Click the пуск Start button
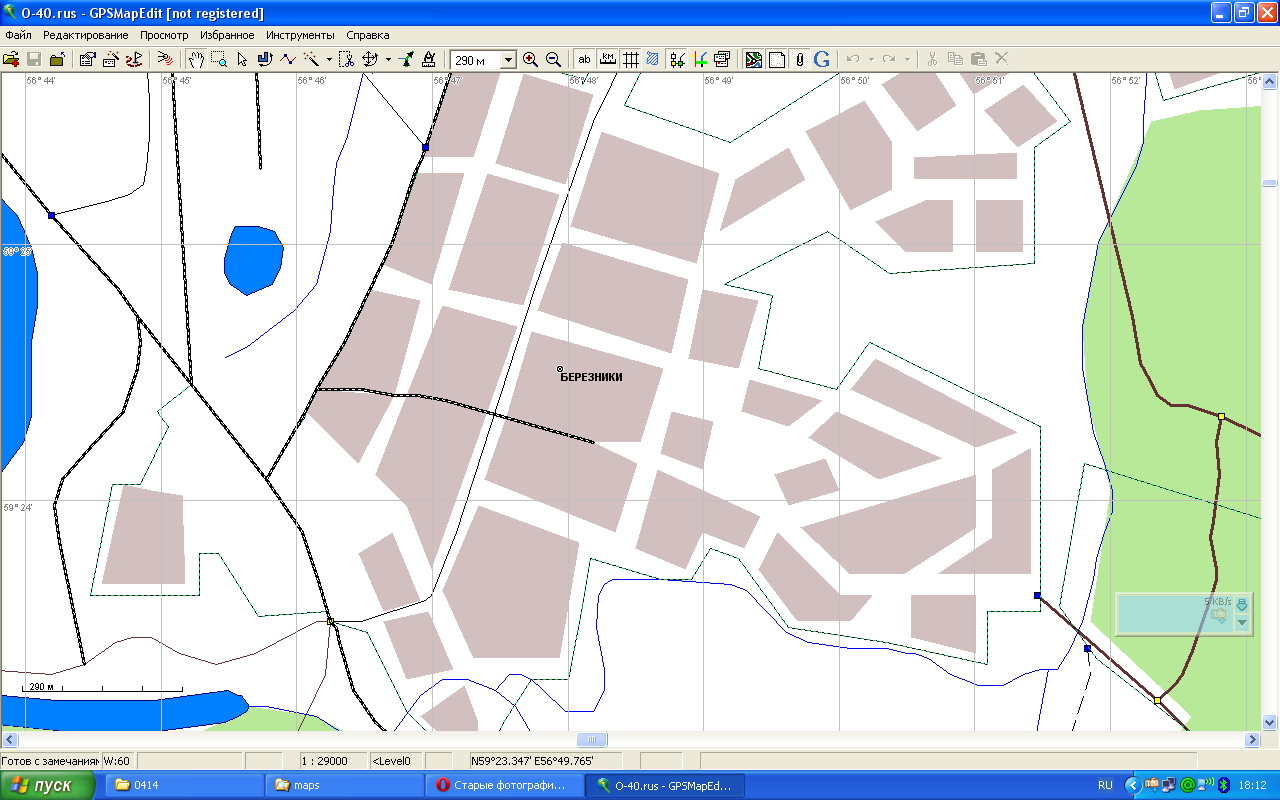Screen dimensions: 1280x800 click(x=48, y=785)
